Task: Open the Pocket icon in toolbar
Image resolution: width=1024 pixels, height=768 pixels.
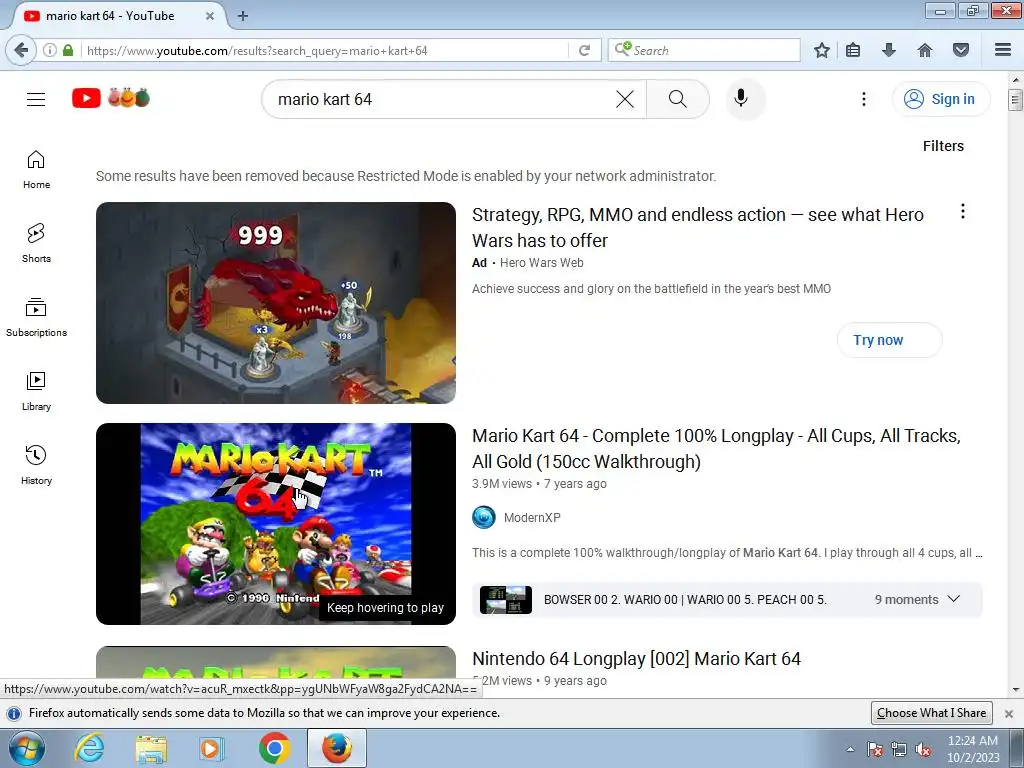Action: [x=961, y=50]
